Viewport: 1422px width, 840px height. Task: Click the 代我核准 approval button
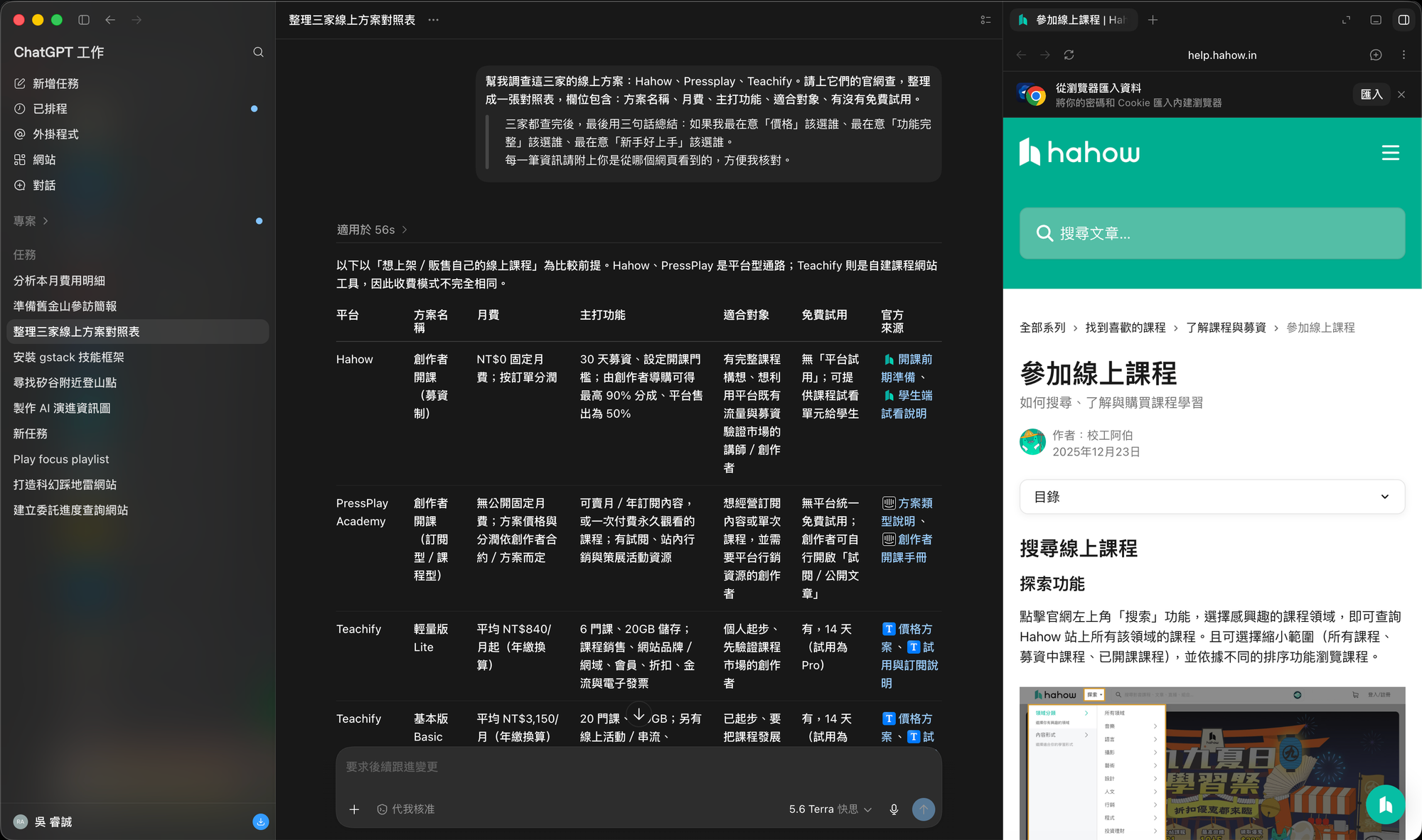pyautogui.click(x=405, y=809)
